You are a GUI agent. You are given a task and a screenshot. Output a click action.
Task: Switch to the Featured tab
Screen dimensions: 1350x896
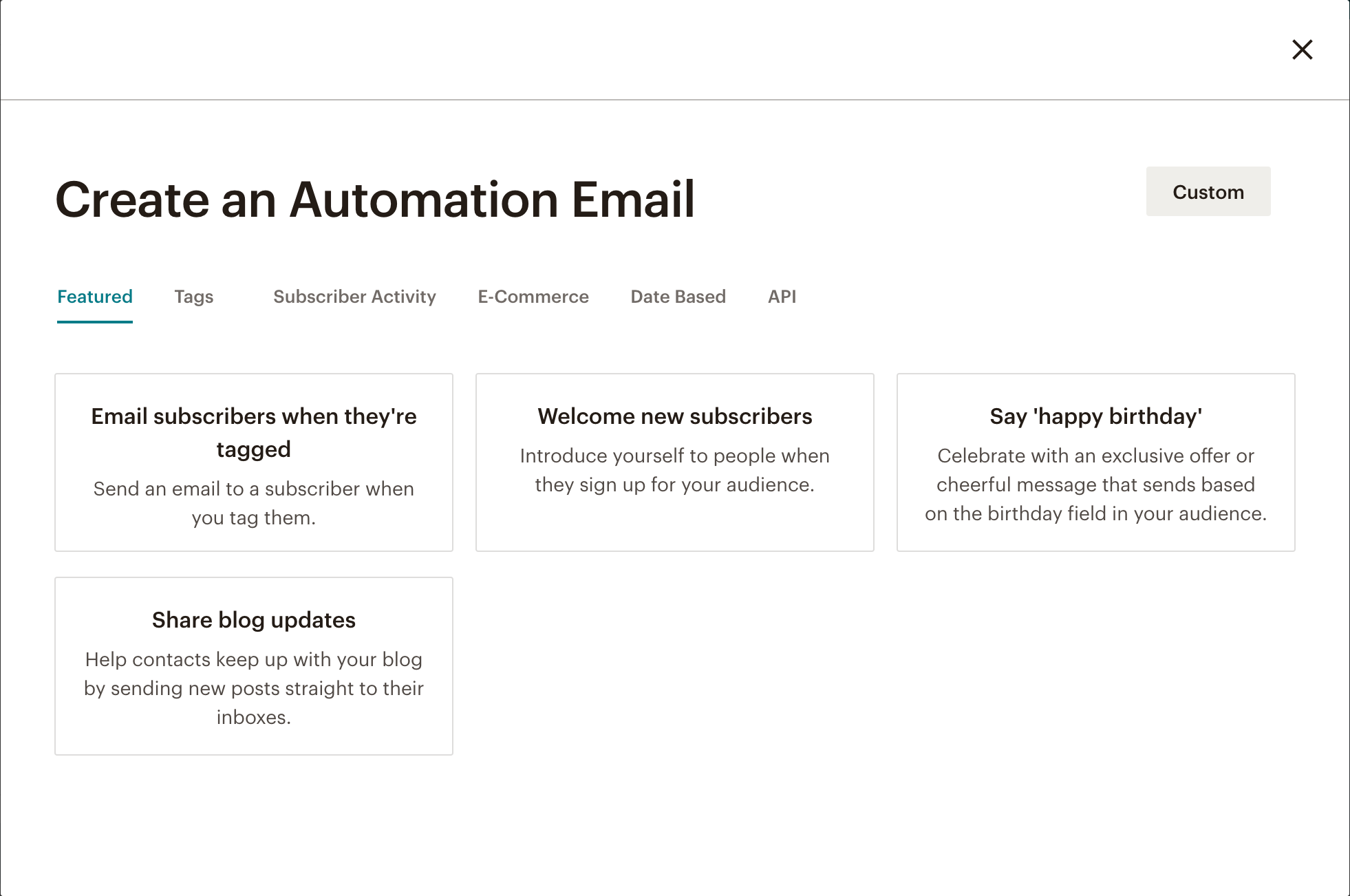click(95, 297)
